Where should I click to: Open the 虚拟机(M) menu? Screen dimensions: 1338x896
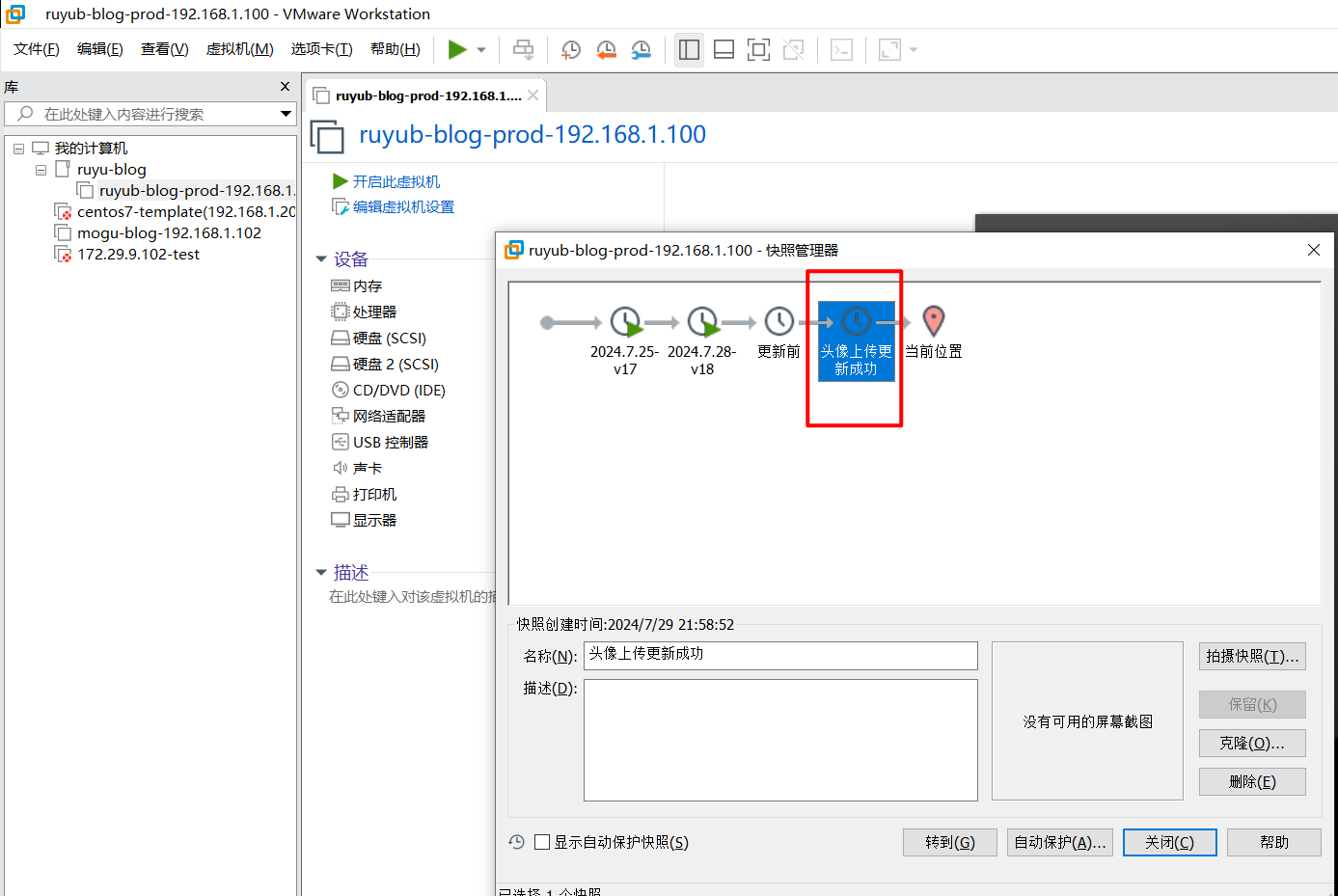tap(240, 49)
